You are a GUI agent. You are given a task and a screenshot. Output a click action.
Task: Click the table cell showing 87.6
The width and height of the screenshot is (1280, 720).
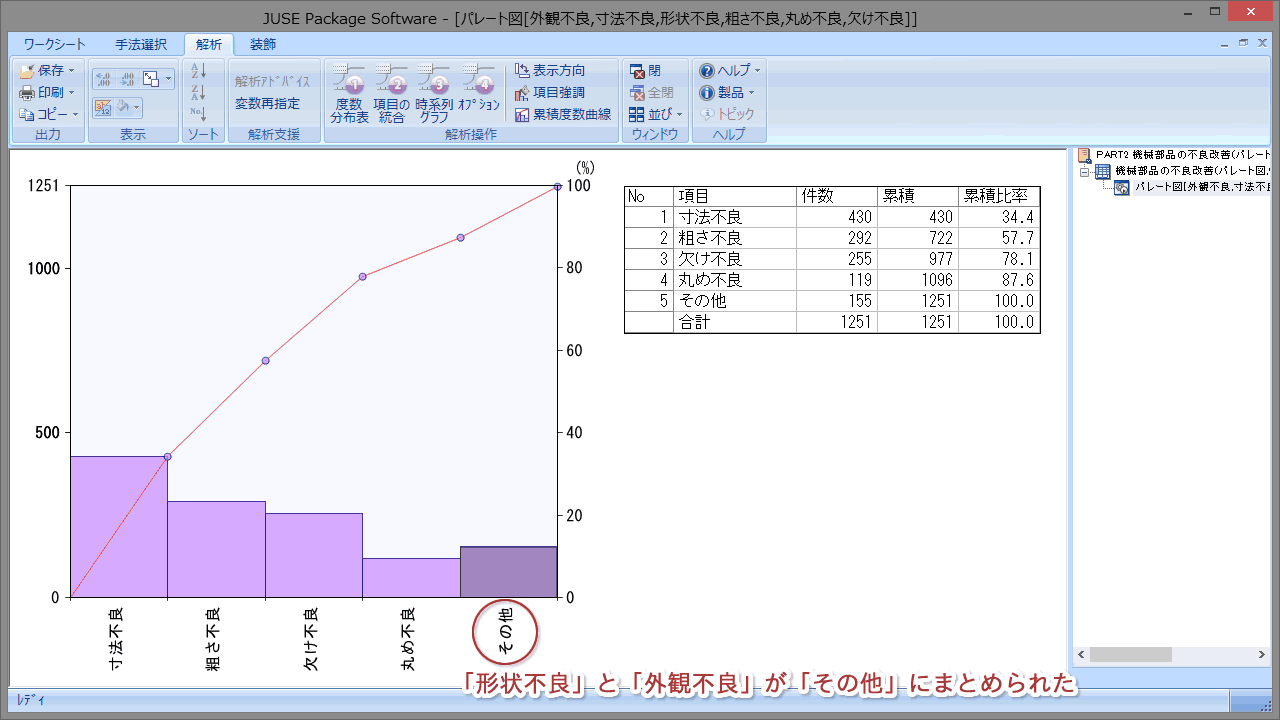click(999, 280)
